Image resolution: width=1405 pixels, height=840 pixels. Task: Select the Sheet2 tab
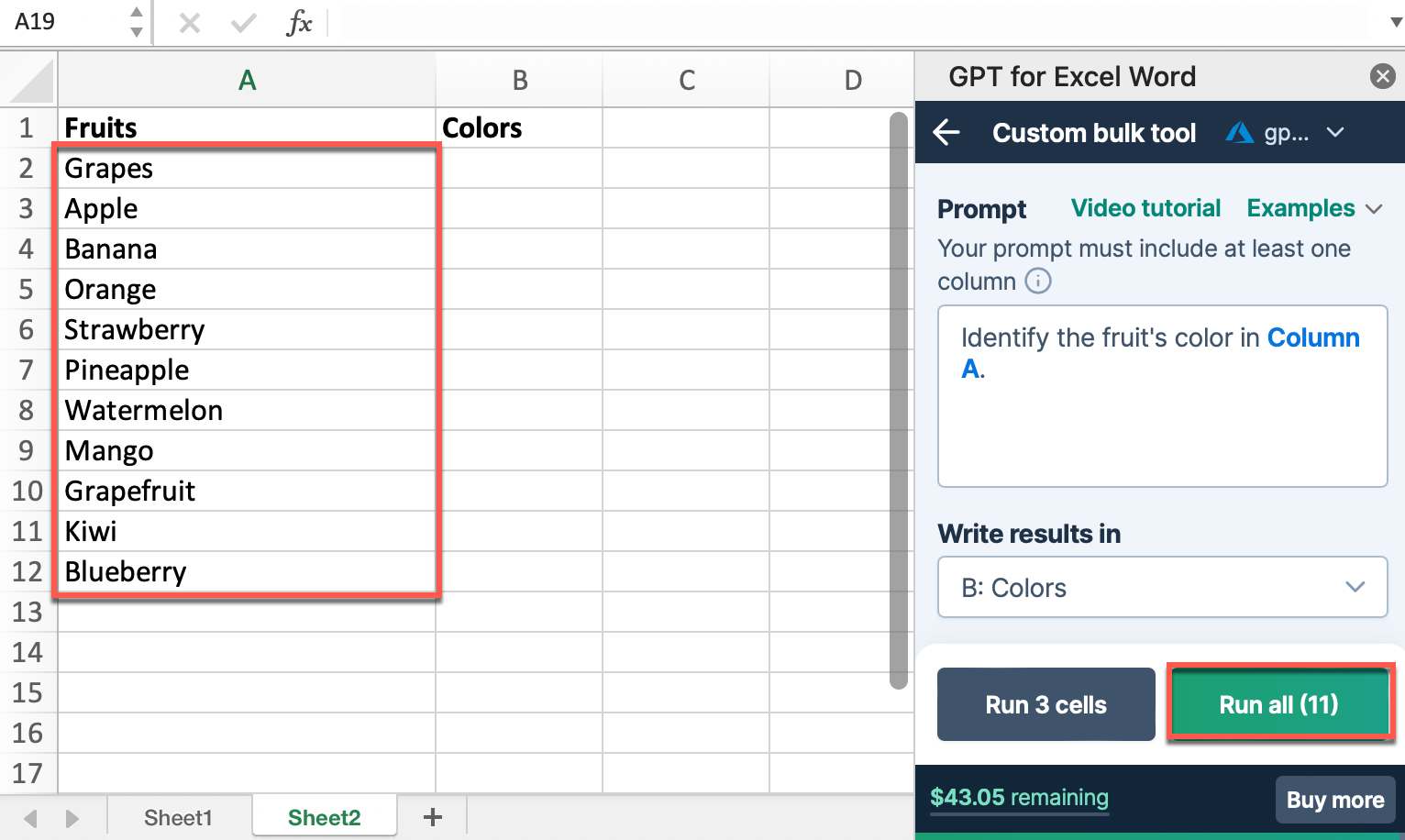pos(324,817)
